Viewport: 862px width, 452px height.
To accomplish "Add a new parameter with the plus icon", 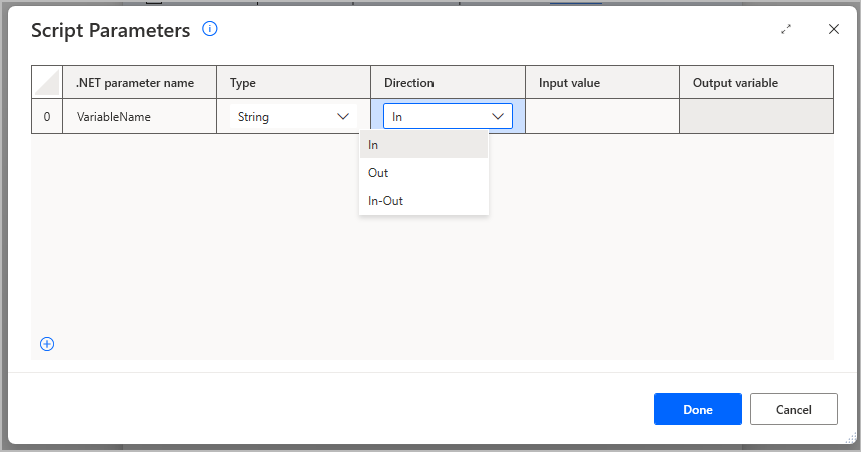I will click(47, 344).
